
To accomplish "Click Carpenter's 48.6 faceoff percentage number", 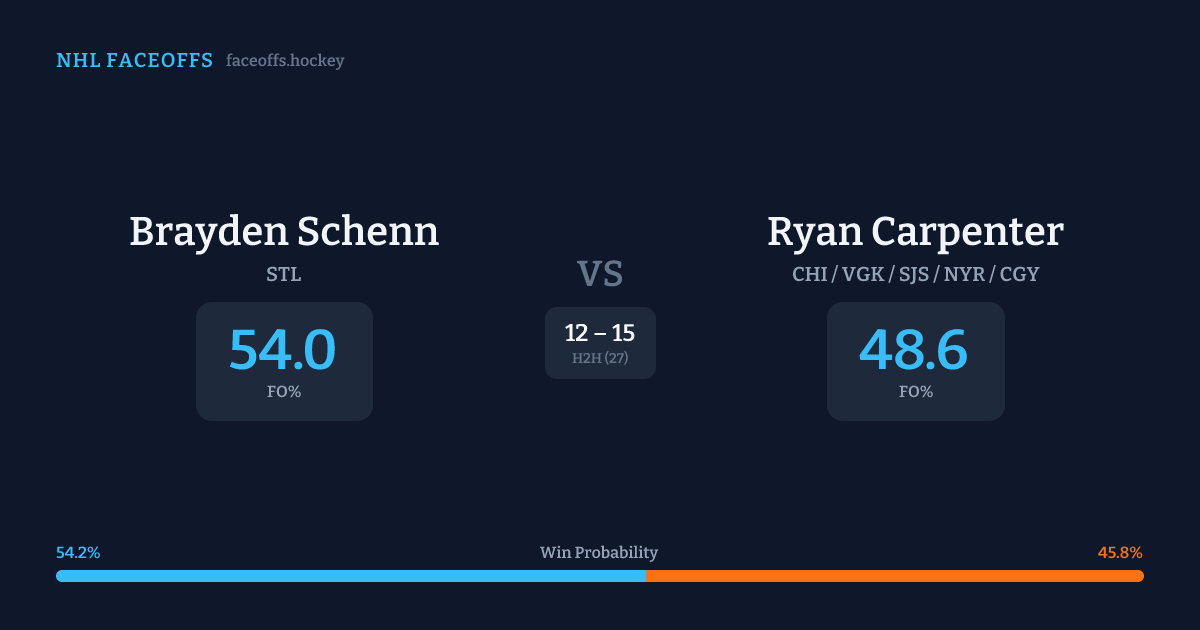I will pos(915,349).
